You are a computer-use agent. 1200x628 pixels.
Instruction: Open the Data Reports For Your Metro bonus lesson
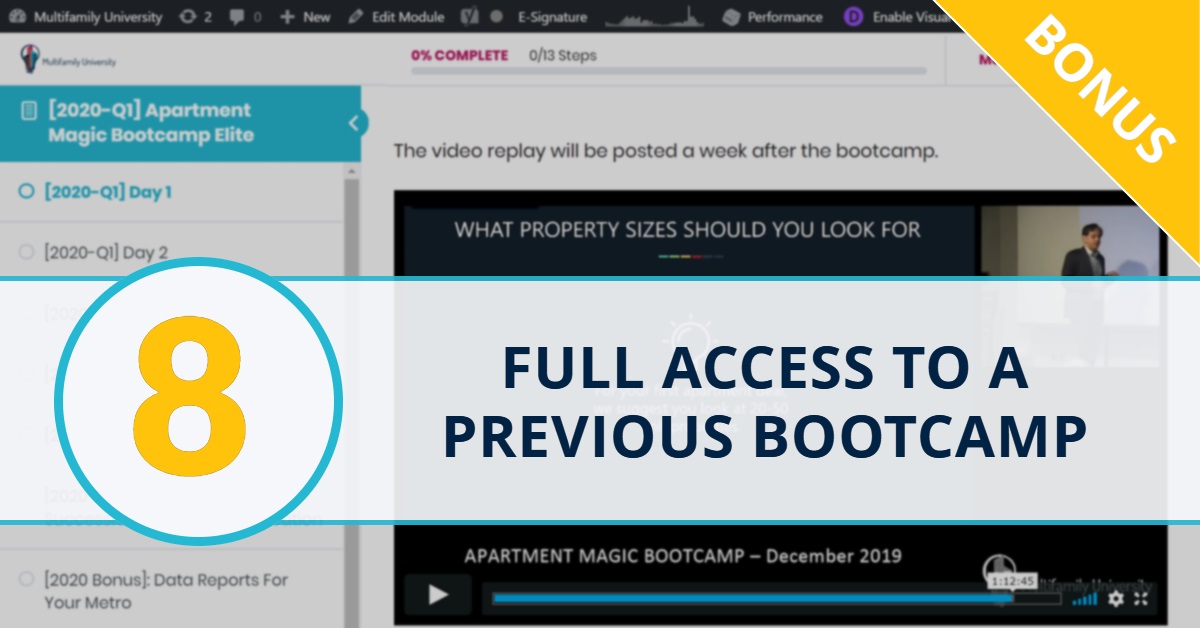pyautogui.click(x=166, y=591)
